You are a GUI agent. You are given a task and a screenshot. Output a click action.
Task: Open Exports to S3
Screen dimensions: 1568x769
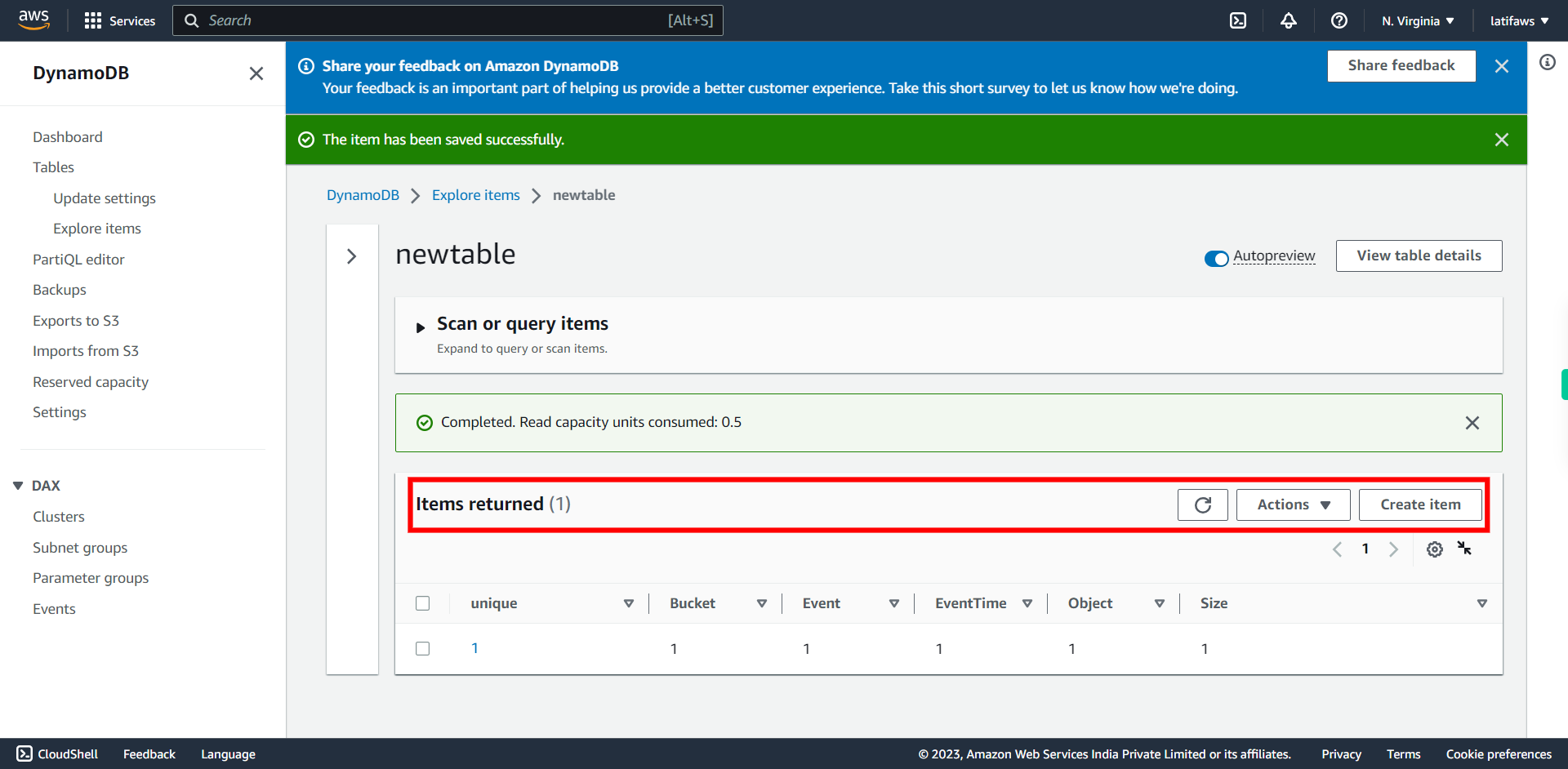(x=76, y=321)
